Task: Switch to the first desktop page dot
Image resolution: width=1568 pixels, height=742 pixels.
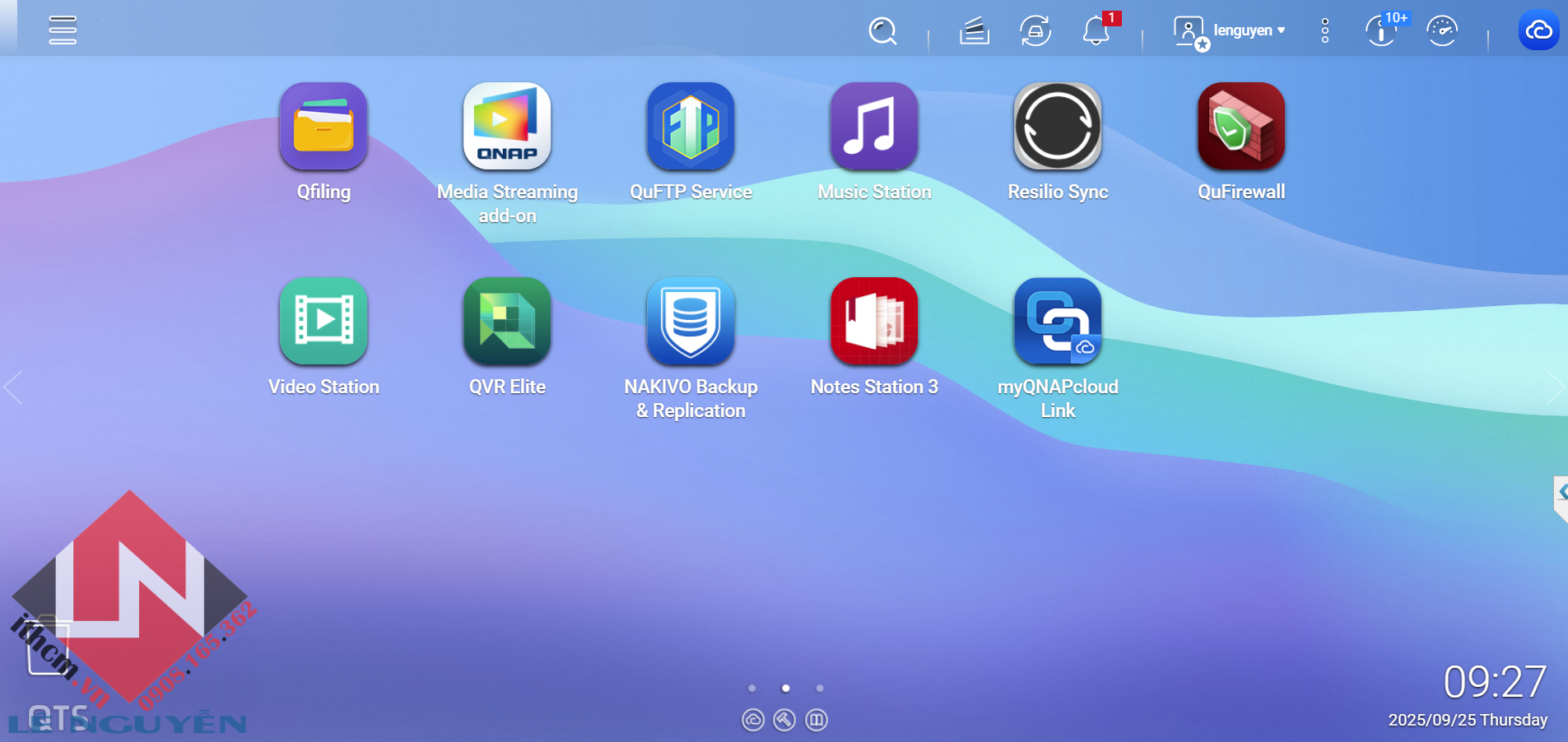Action: click(751, 689)
